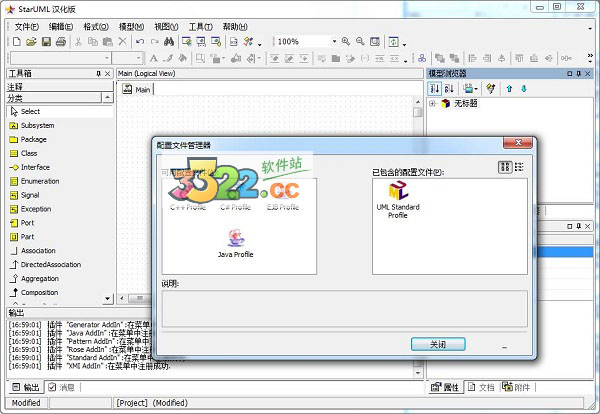600x414 pixels.
Task: Click the New project icon
Action: (16, 41)
